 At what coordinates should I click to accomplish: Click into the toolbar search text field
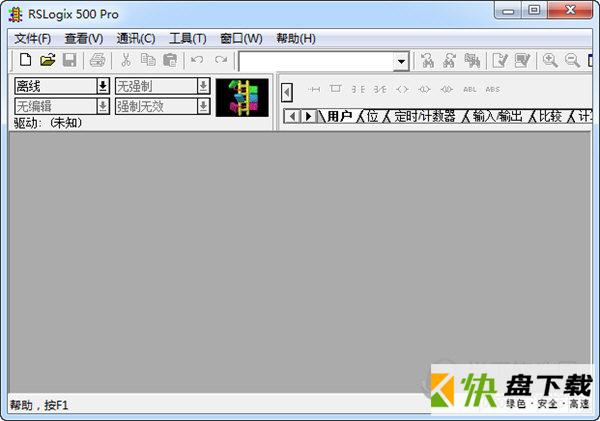point(316,61)
